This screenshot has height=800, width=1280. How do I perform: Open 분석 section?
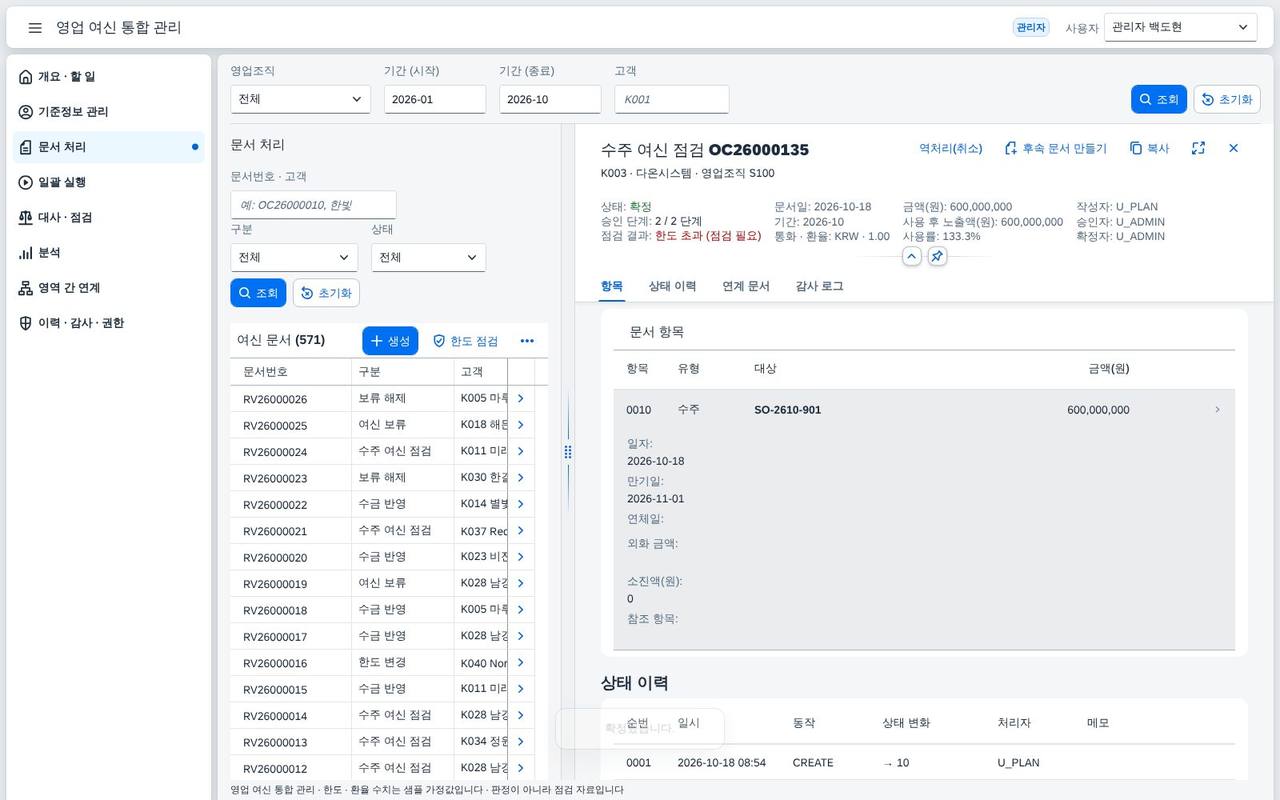pos(108,253)
